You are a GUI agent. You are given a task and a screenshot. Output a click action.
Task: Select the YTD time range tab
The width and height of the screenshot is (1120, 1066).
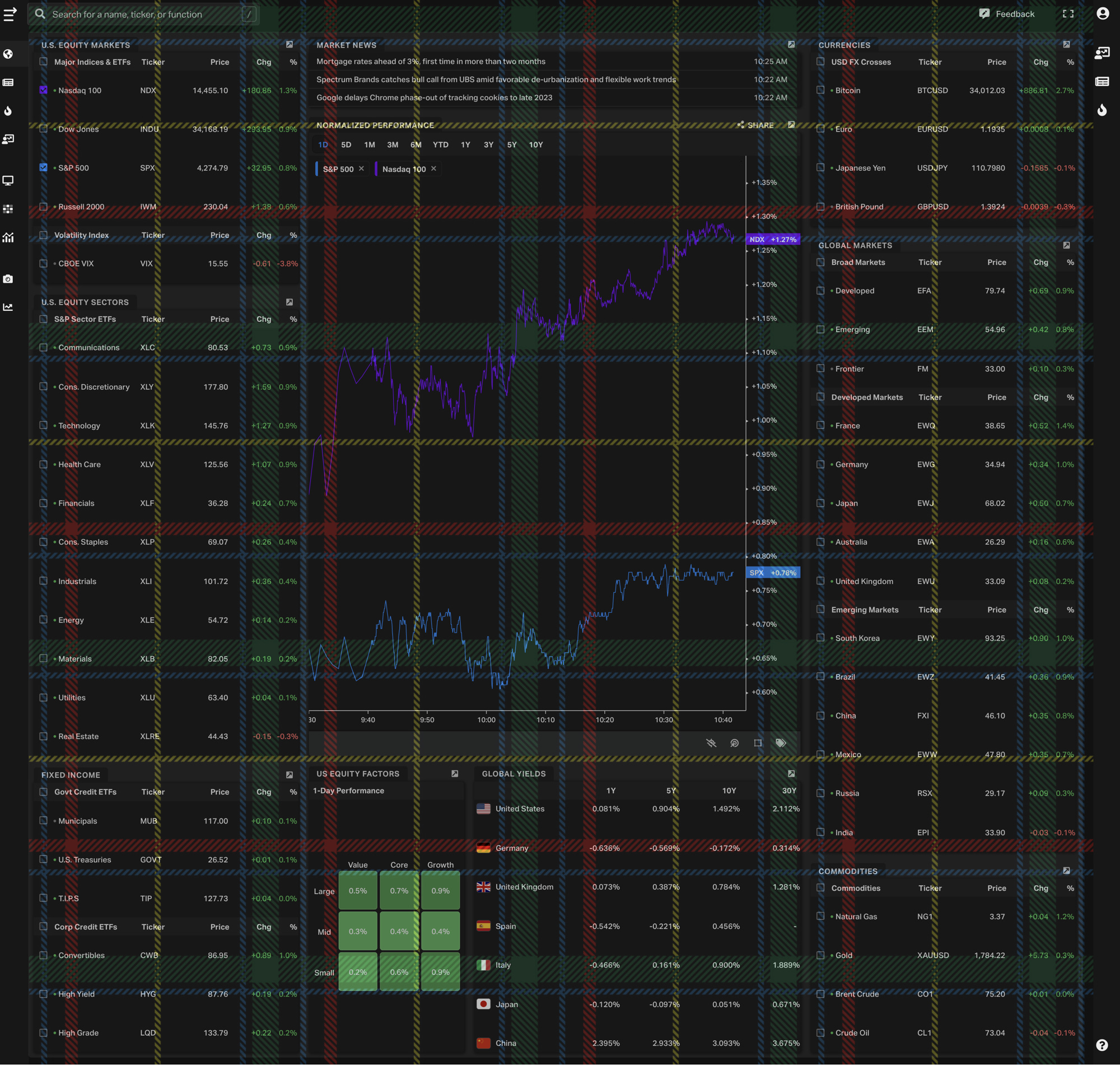click(440, 145)
